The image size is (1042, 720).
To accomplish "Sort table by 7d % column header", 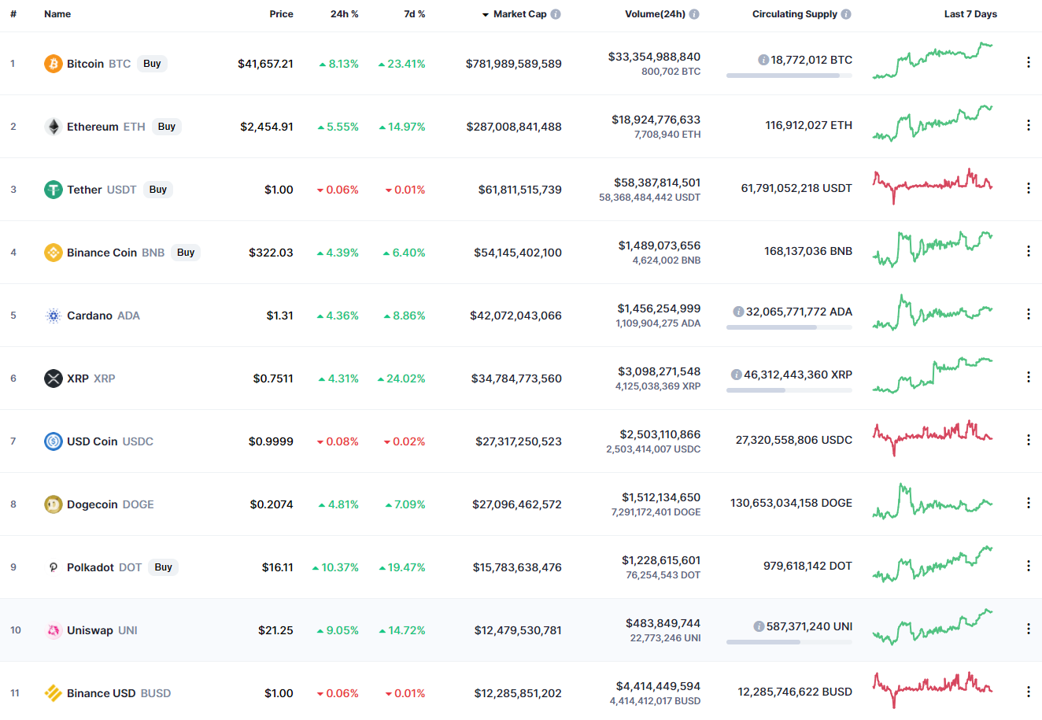I will tap(414, 14).
